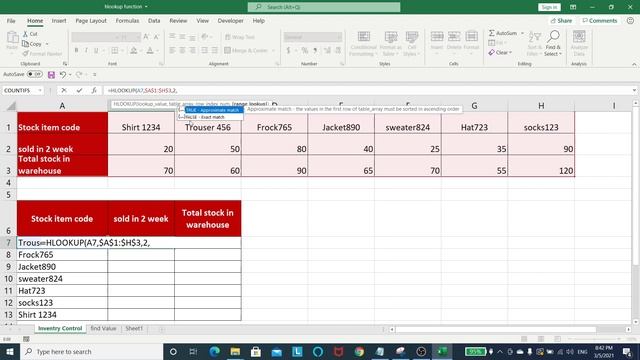Collapse the ribbon chevron

click(634, 64)
